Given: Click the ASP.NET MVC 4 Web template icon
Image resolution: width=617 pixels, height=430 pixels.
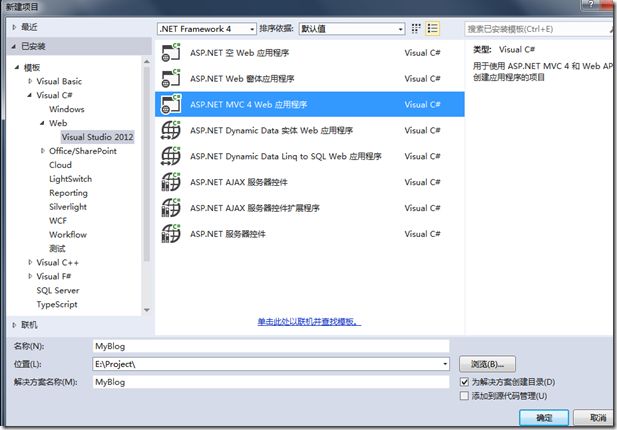Looking at the screenshot, I should tap(171, 105).
